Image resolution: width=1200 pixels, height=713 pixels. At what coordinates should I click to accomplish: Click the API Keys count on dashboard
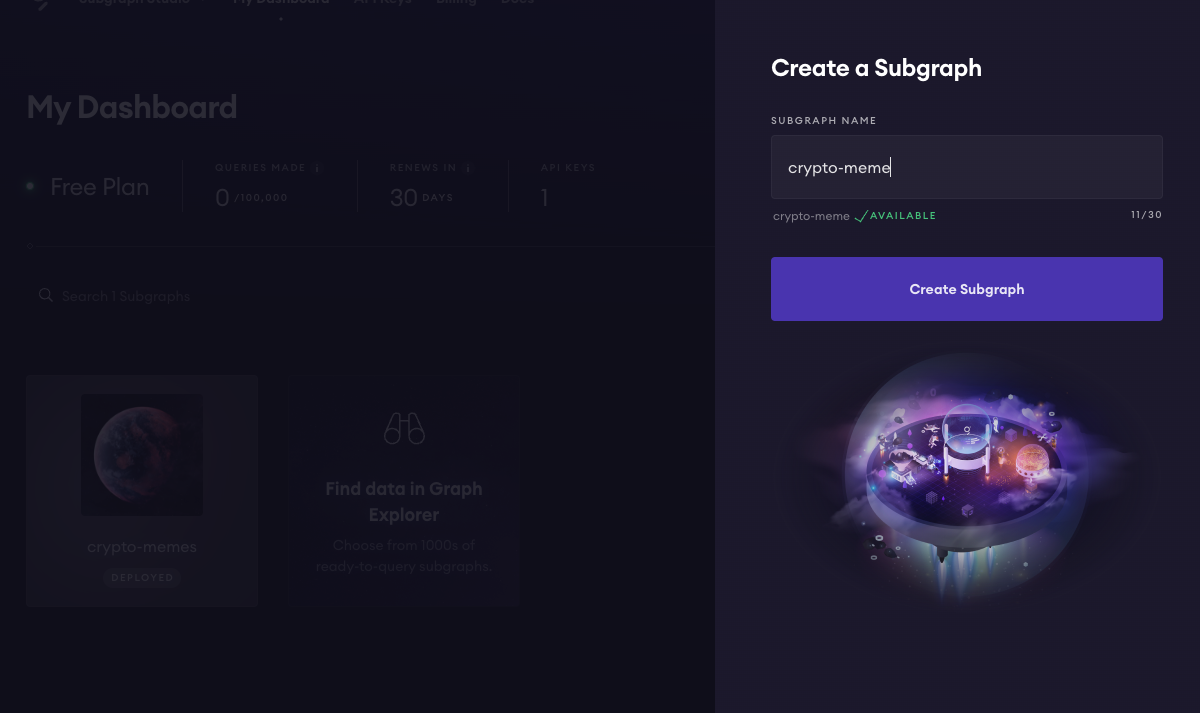545,198
